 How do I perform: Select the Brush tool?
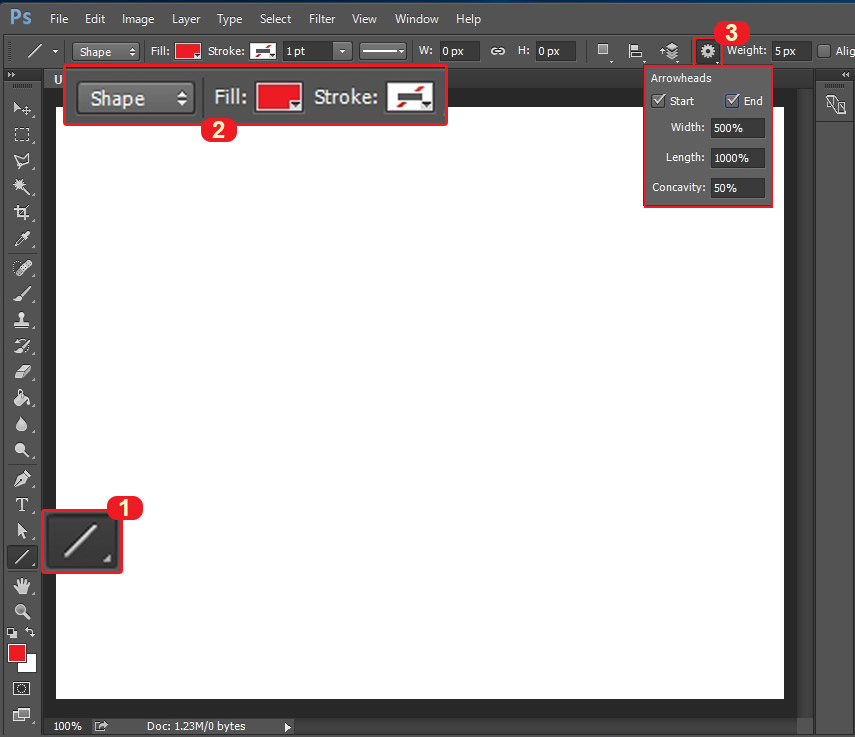click(x=22, y=294)
